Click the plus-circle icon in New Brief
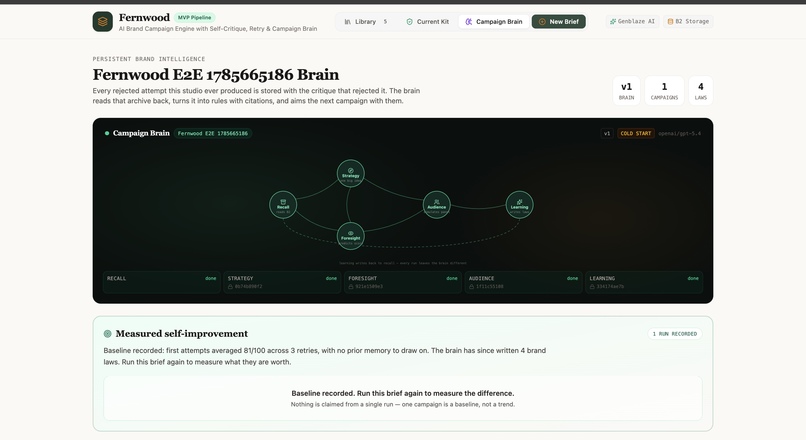806x440 pixels. coord(542,22)
